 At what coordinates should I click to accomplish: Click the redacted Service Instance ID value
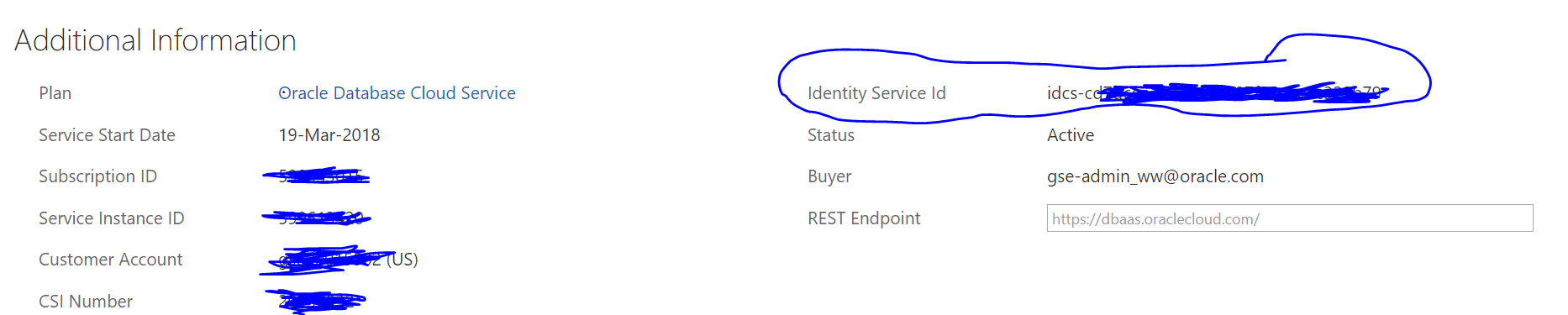[x=317, y=218]
